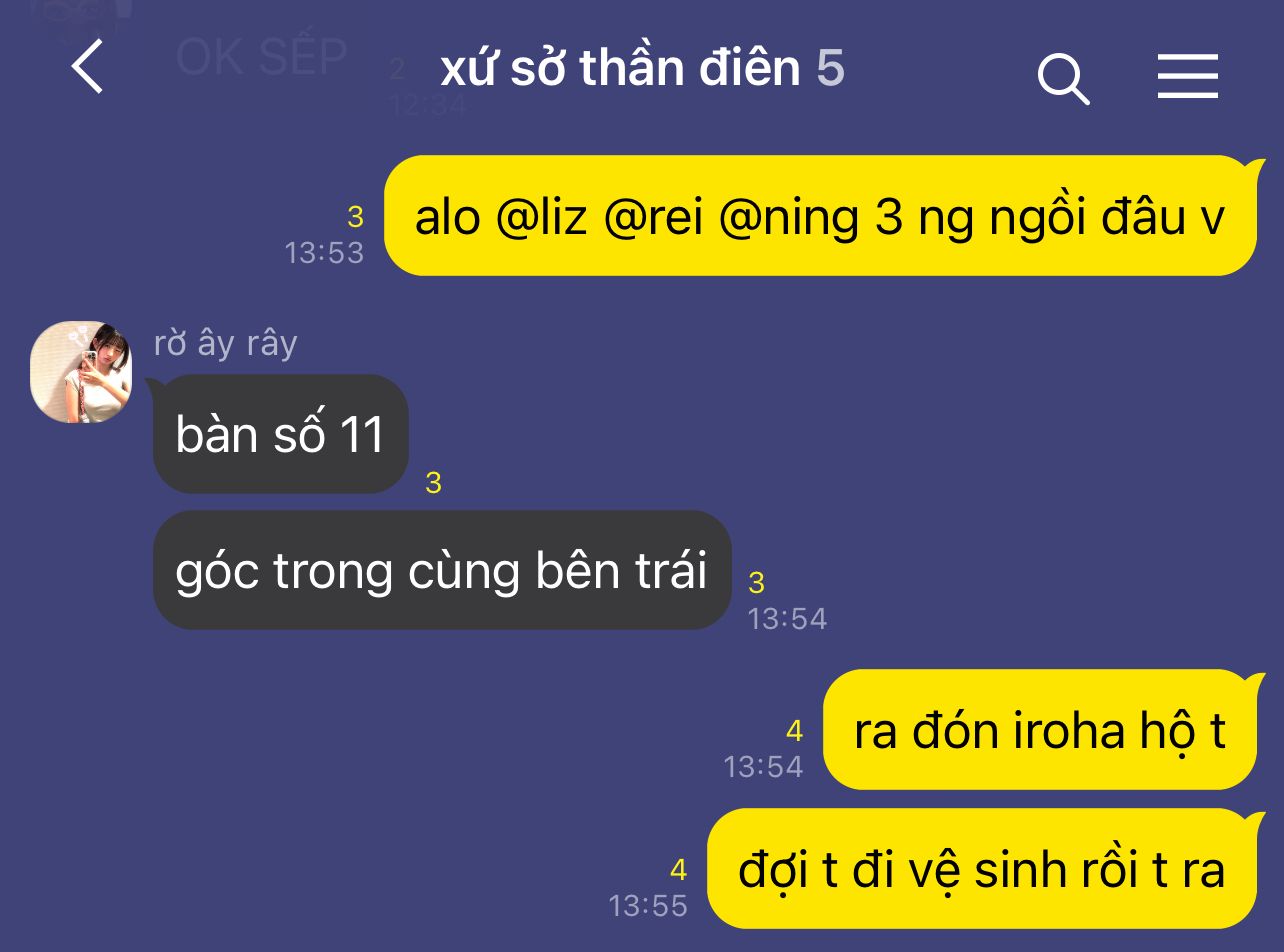This screenshot has height=952, width=1284.
Task: Tap the chat title xứ sở thần điên
Action: [x=621, y=68]
